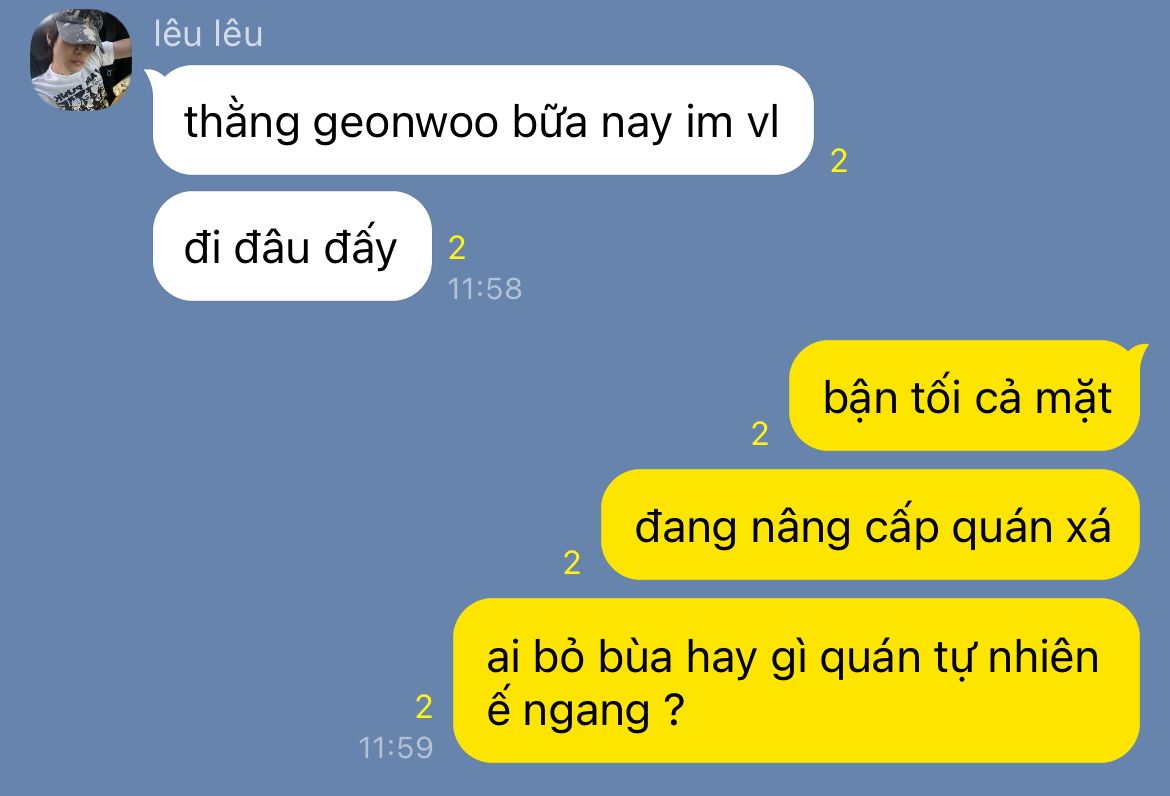Click unread count beside "ai bỏ bùa" message

(424, 706)
